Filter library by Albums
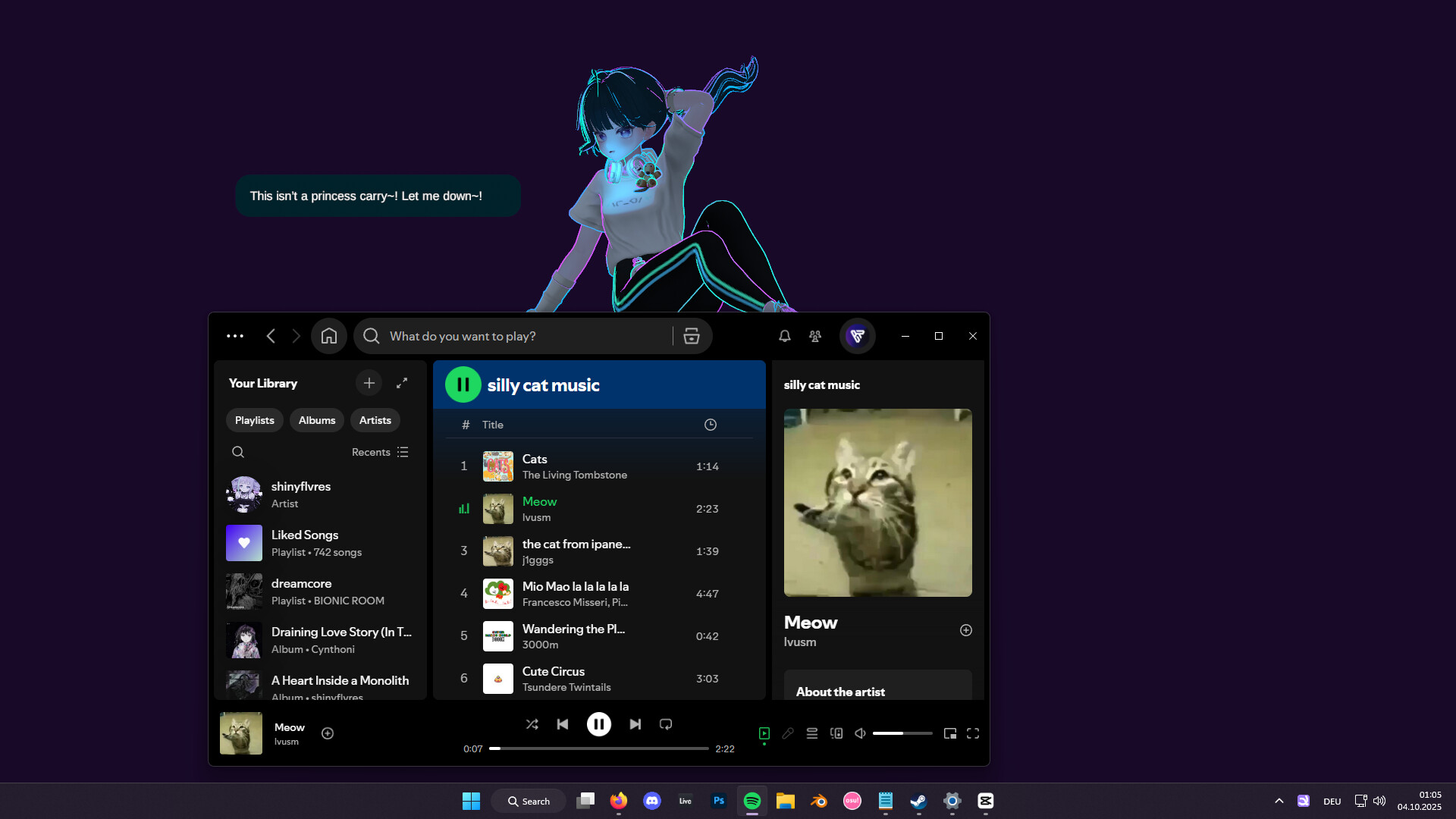Viewport: 1456px width, 819px height. point(316,419)
